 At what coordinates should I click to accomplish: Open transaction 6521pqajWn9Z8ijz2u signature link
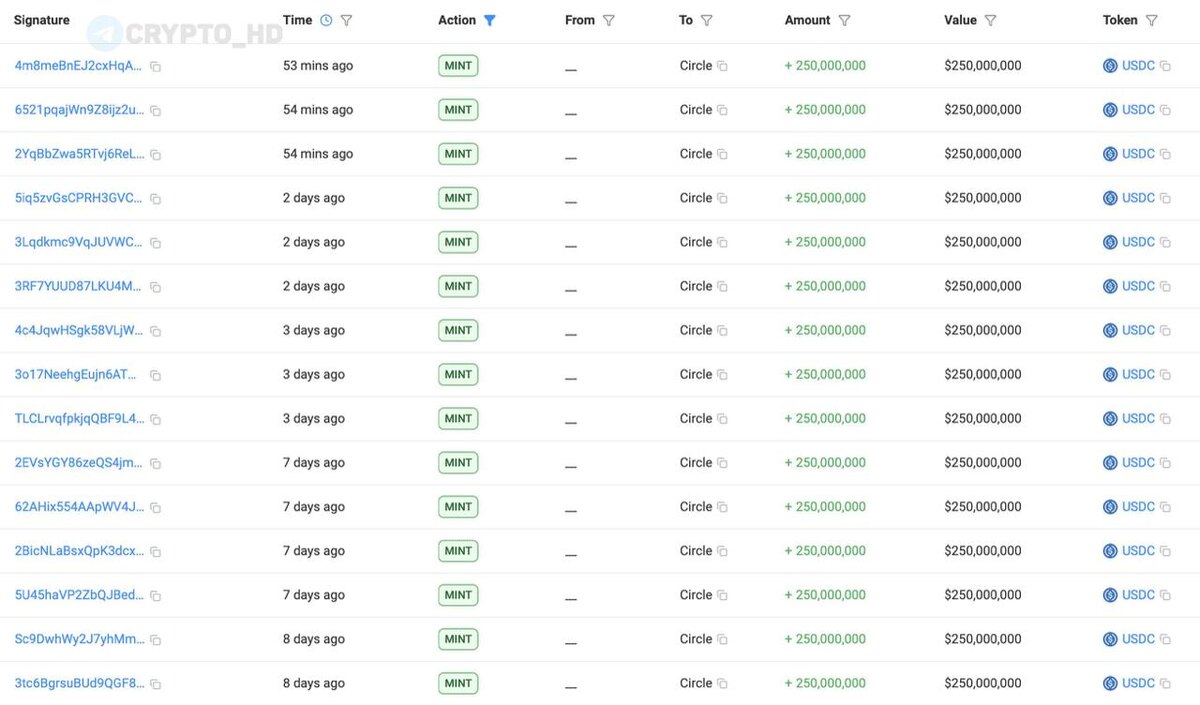[79, 110]
